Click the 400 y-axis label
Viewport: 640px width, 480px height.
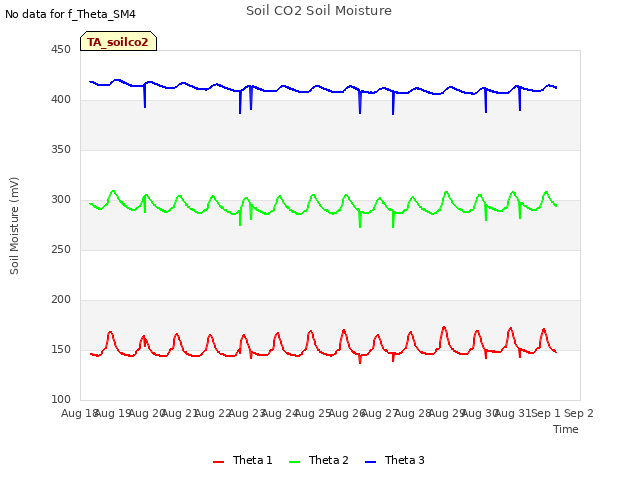coord(61,100)
